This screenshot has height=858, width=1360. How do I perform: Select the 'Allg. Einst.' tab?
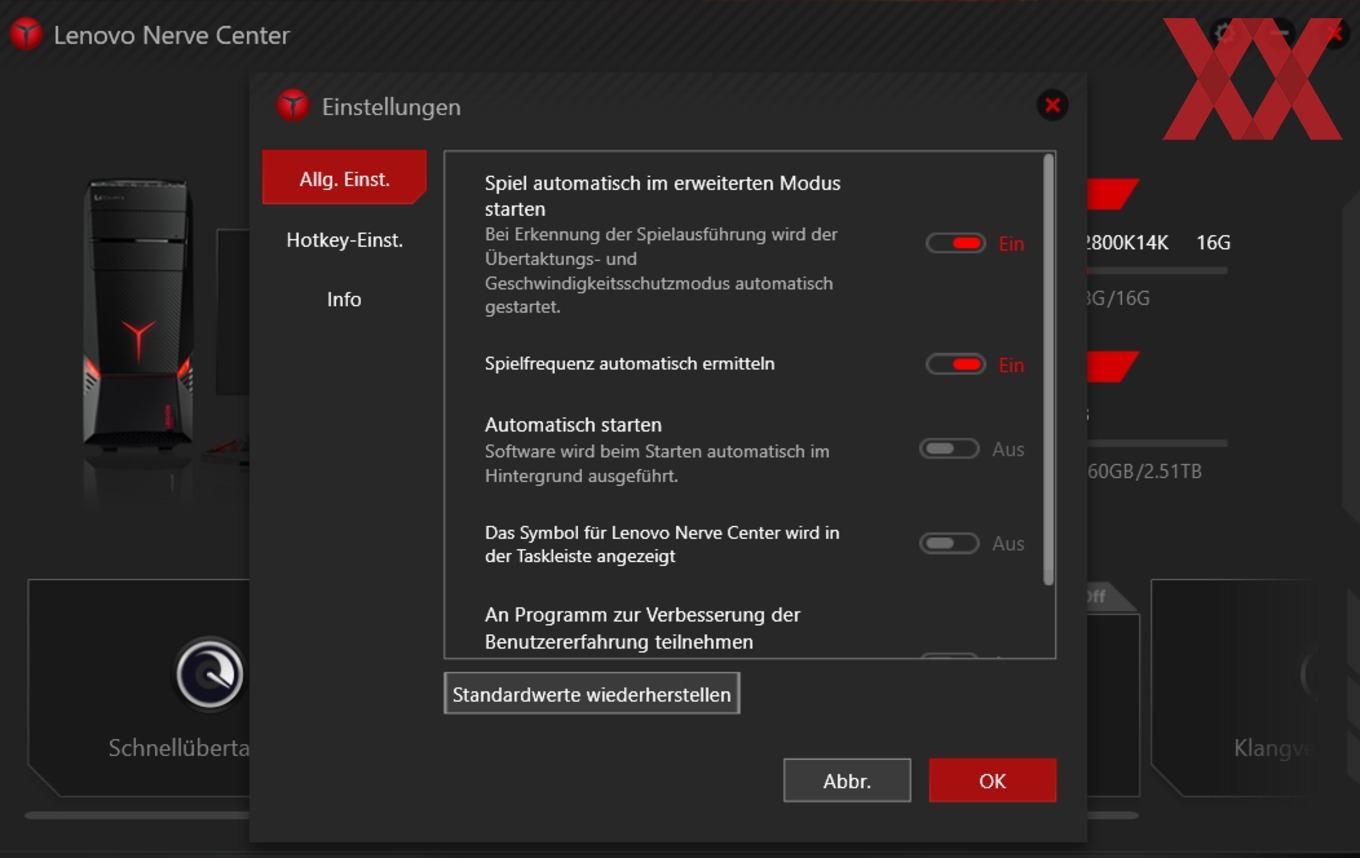344,178
